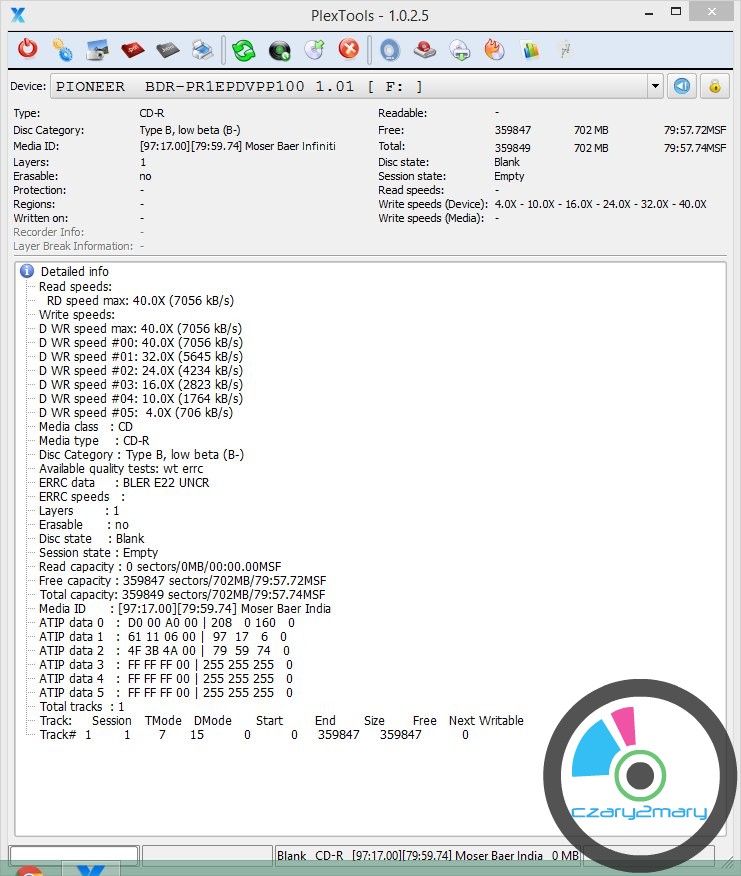The width and height of the screenshot is (741, 876).
Task: Click the red X stop icon
Action: click(348, 49)
